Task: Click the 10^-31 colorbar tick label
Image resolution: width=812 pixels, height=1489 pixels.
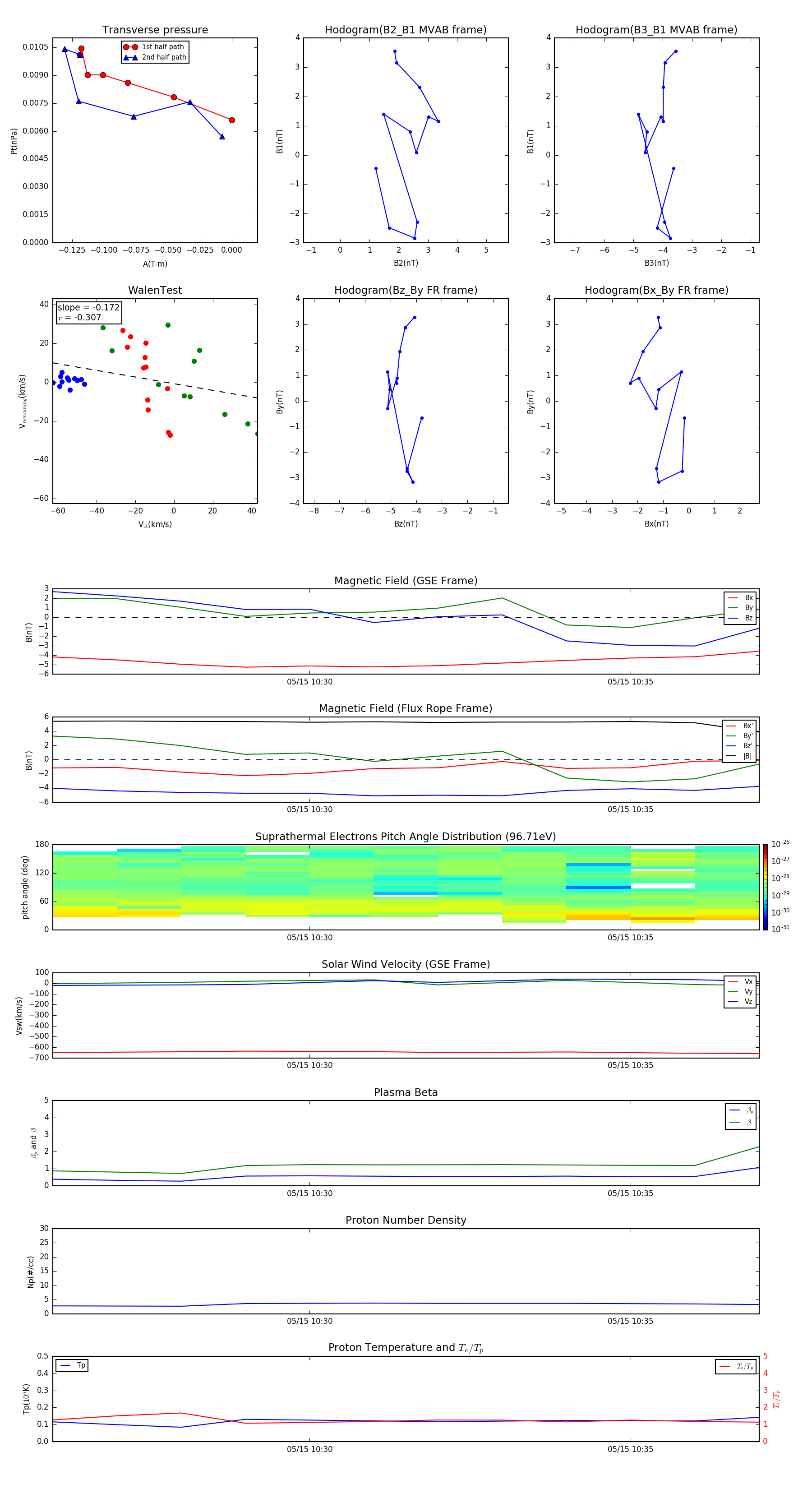Action: click(x=780, y=929)
